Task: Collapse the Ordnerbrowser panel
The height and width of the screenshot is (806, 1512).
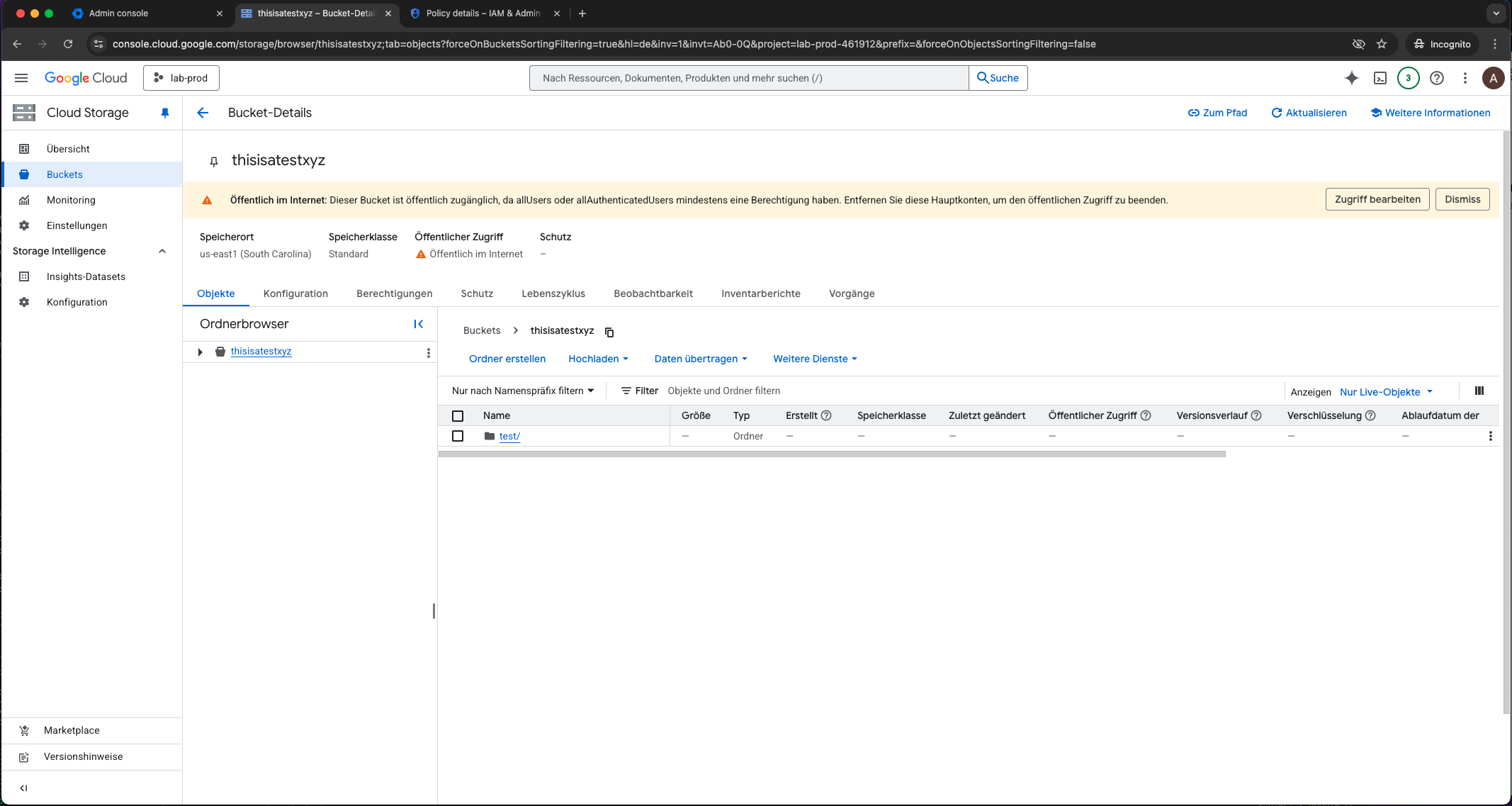Action: tap(418, 324)
